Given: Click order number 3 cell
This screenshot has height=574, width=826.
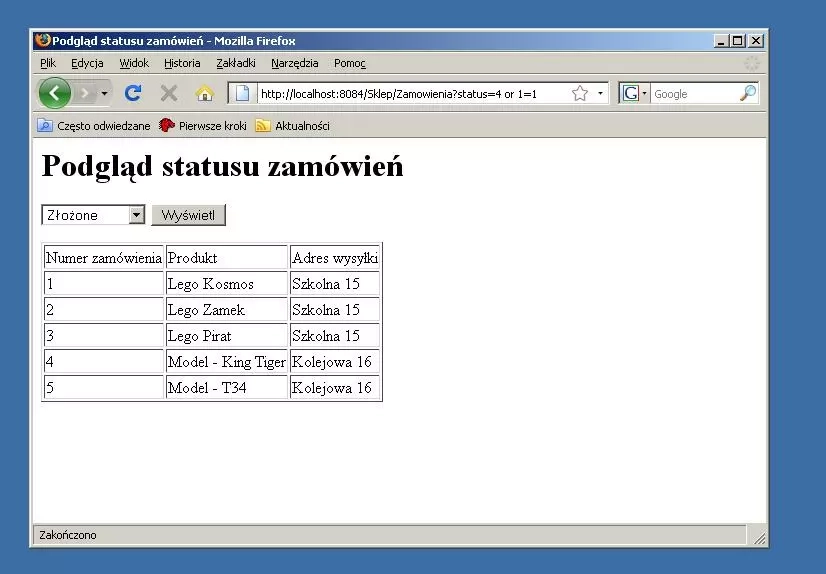Looking at the screenshot, I should point(104,335).
